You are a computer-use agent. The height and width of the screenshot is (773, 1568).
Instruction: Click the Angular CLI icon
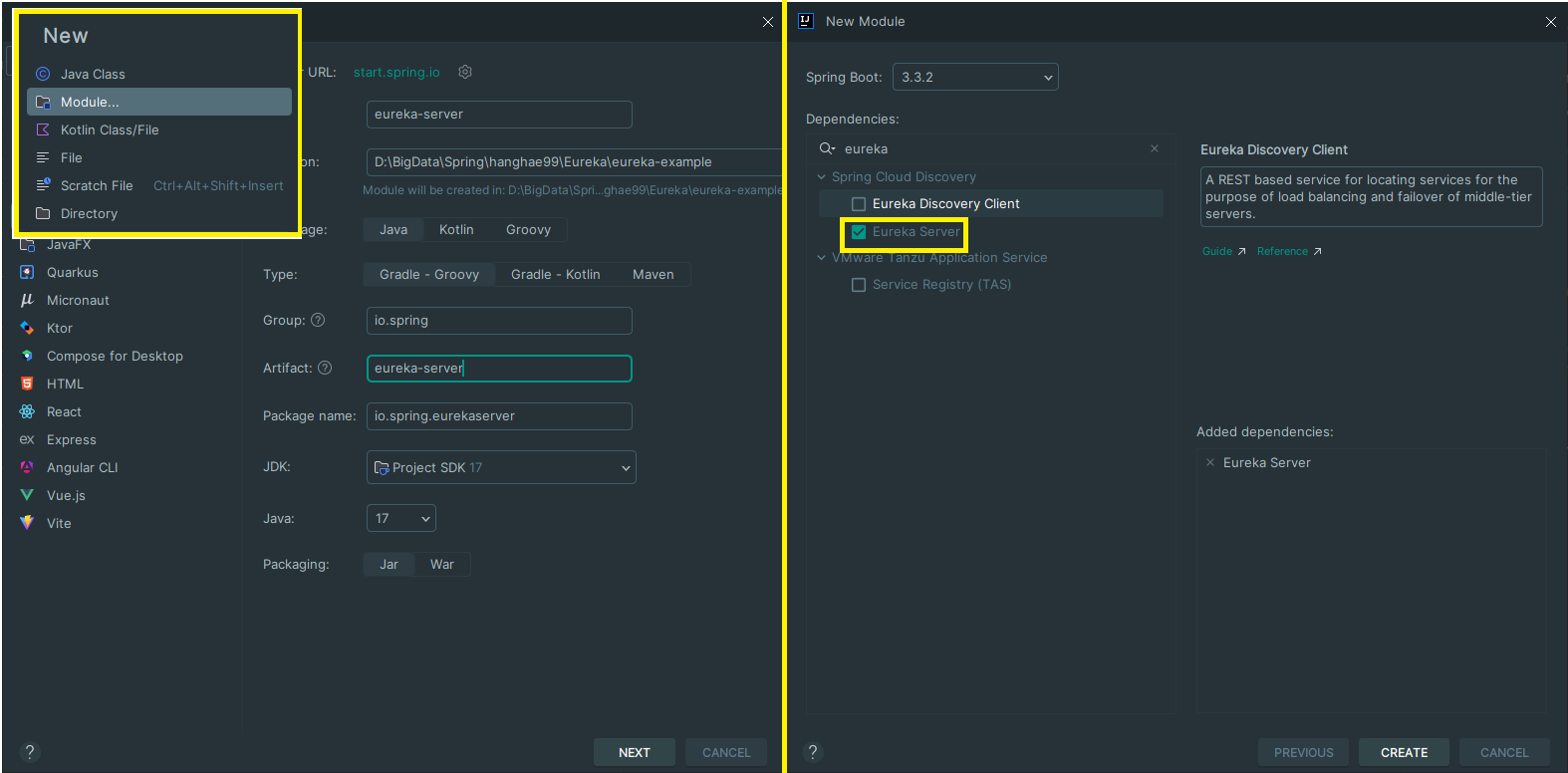(27, 467)
